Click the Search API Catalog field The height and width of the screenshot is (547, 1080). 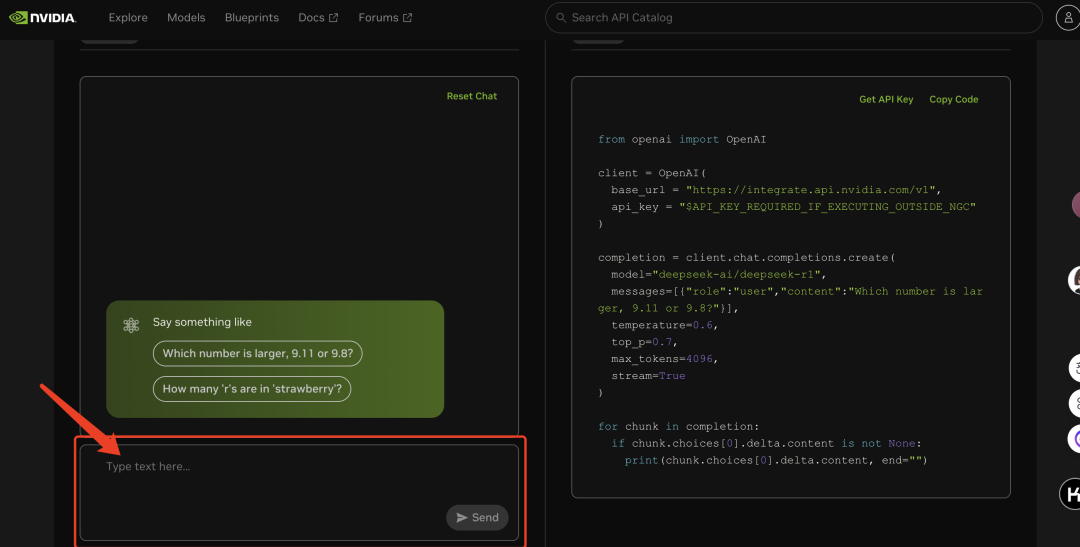coord(793,18)
